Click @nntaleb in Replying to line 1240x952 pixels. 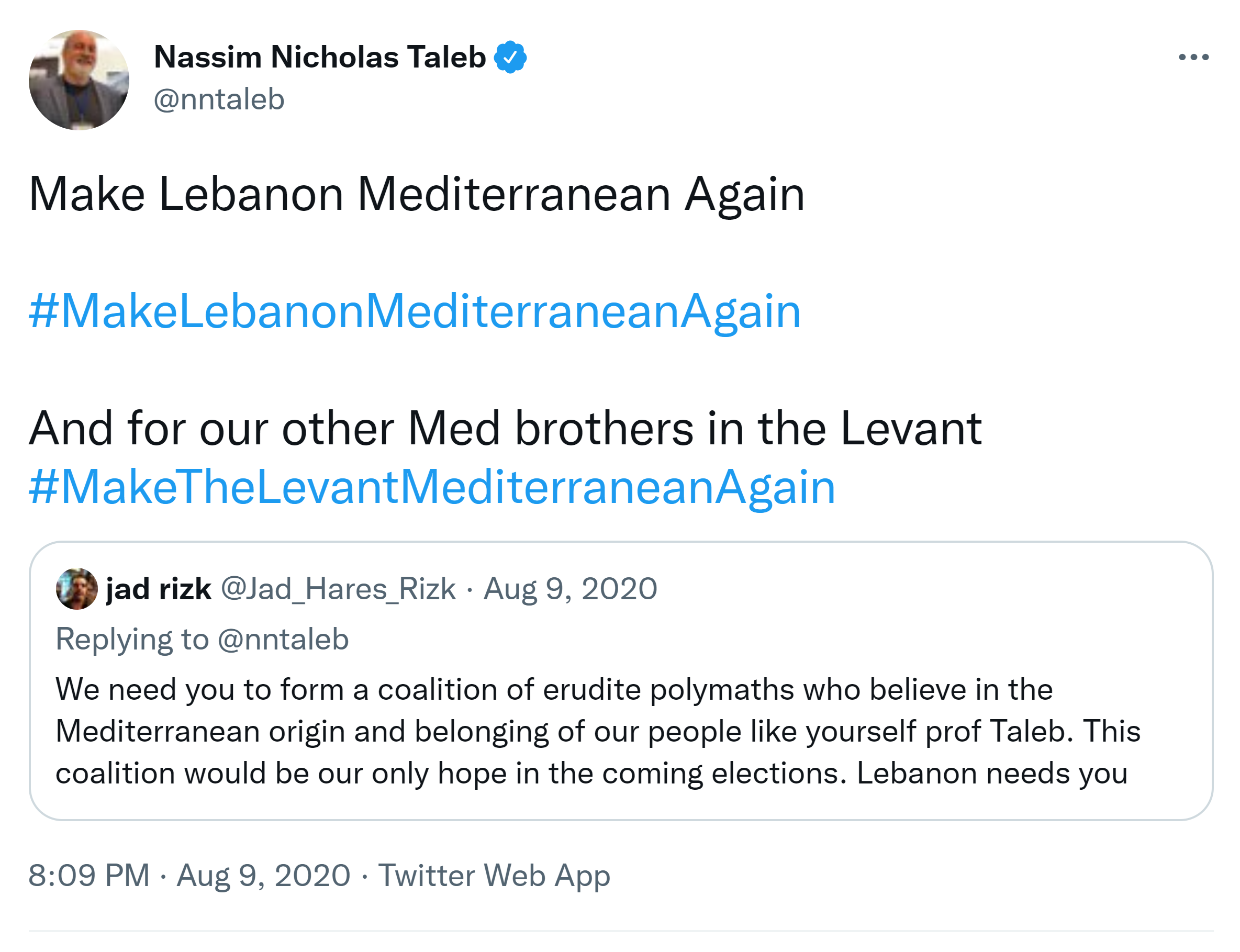pos(283,639)
